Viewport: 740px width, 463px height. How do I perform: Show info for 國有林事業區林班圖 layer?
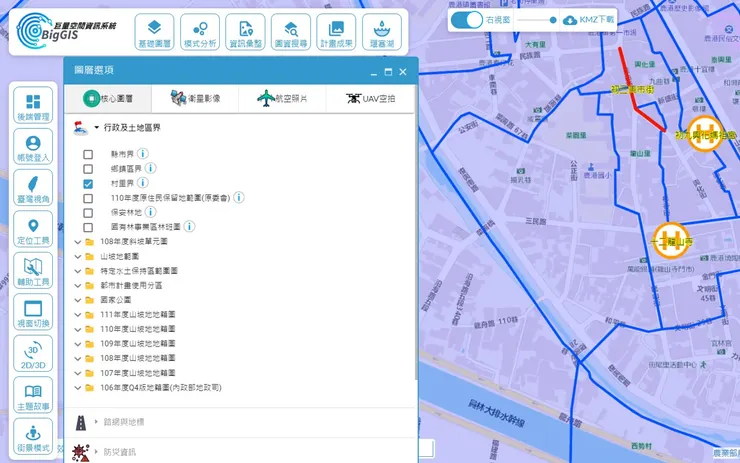pyautogui.click(x=189, y=227)
